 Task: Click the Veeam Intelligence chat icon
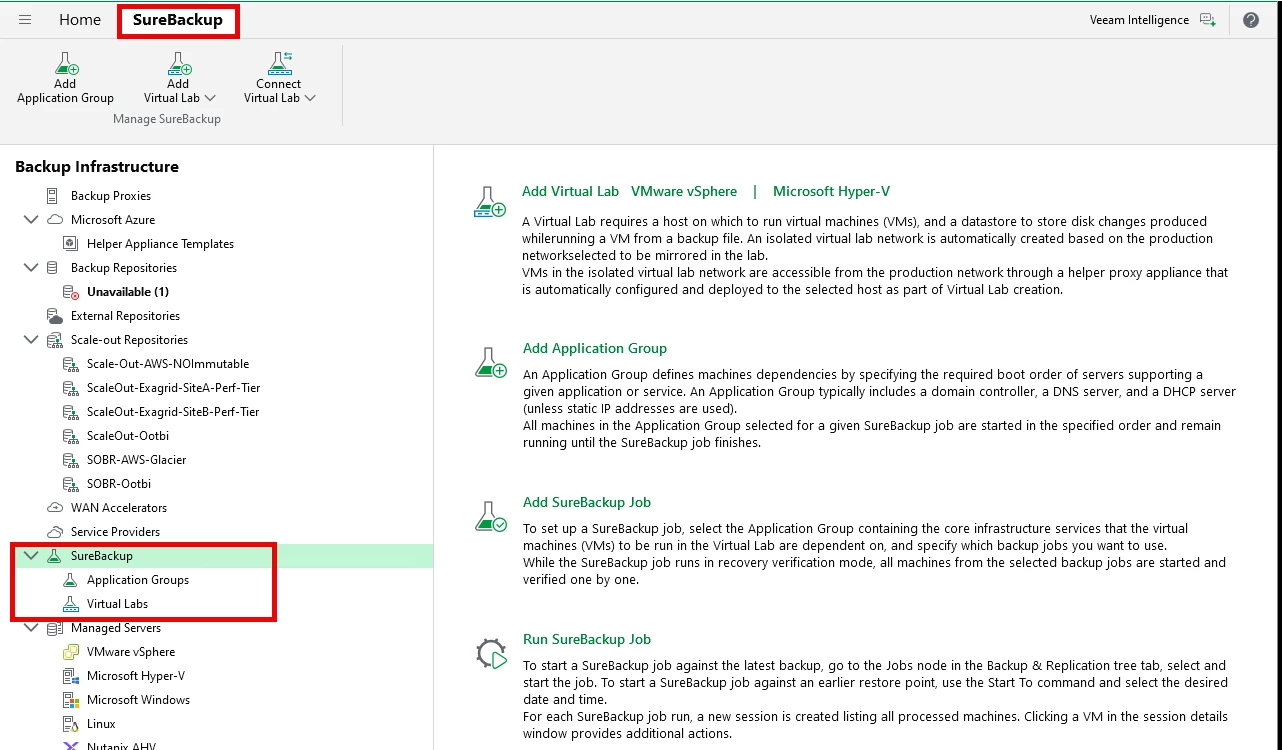tap(1208, 20)
